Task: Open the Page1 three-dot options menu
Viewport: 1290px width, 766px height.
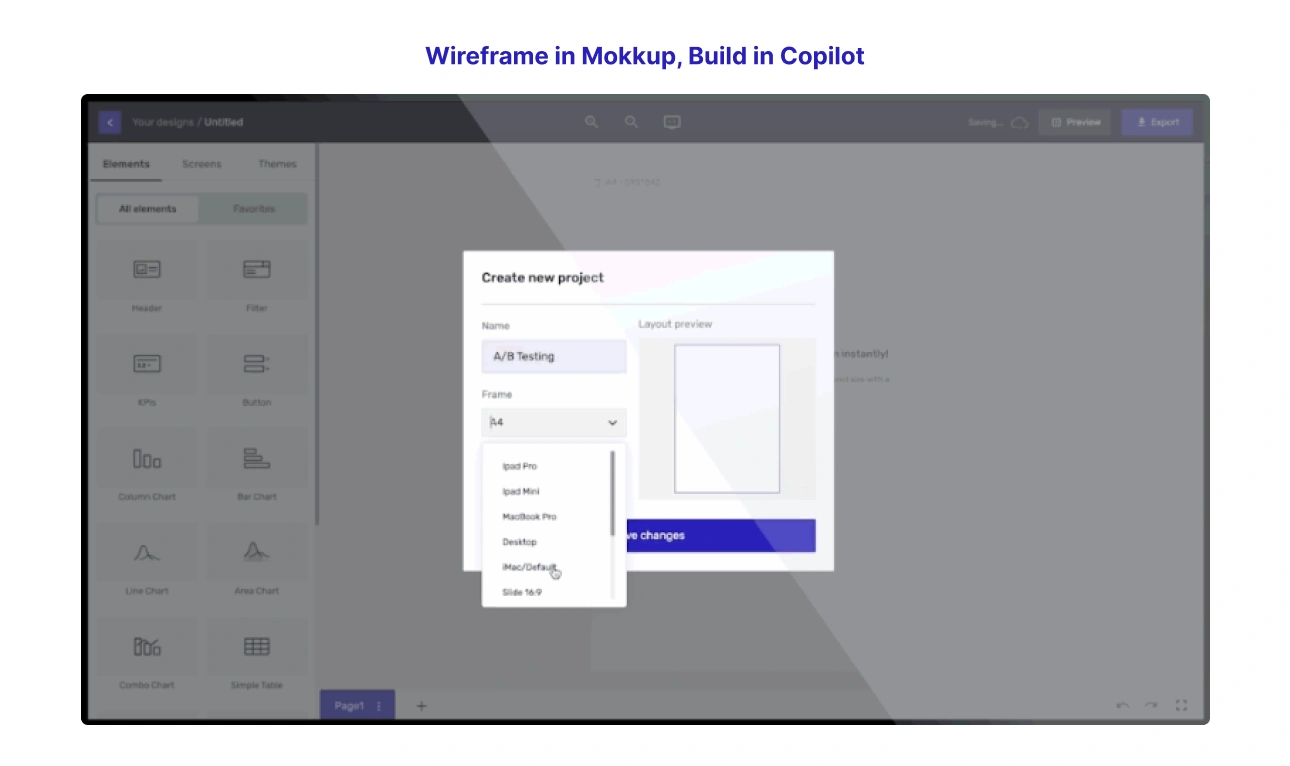Action: 379,706
